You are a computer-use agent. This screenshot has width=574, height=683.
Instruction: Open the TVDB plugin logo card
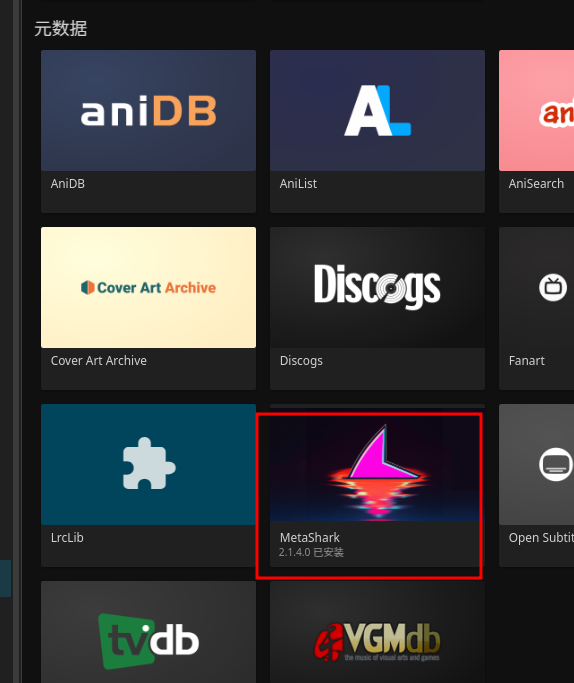(x=149, y=632)
